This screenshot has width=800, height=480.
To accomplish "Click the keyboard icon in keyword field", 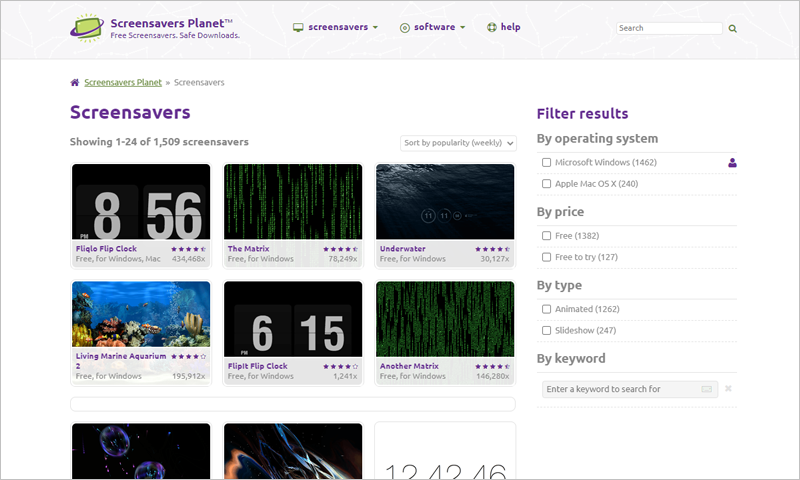I will pyautogui.click(x=707, y=389).
